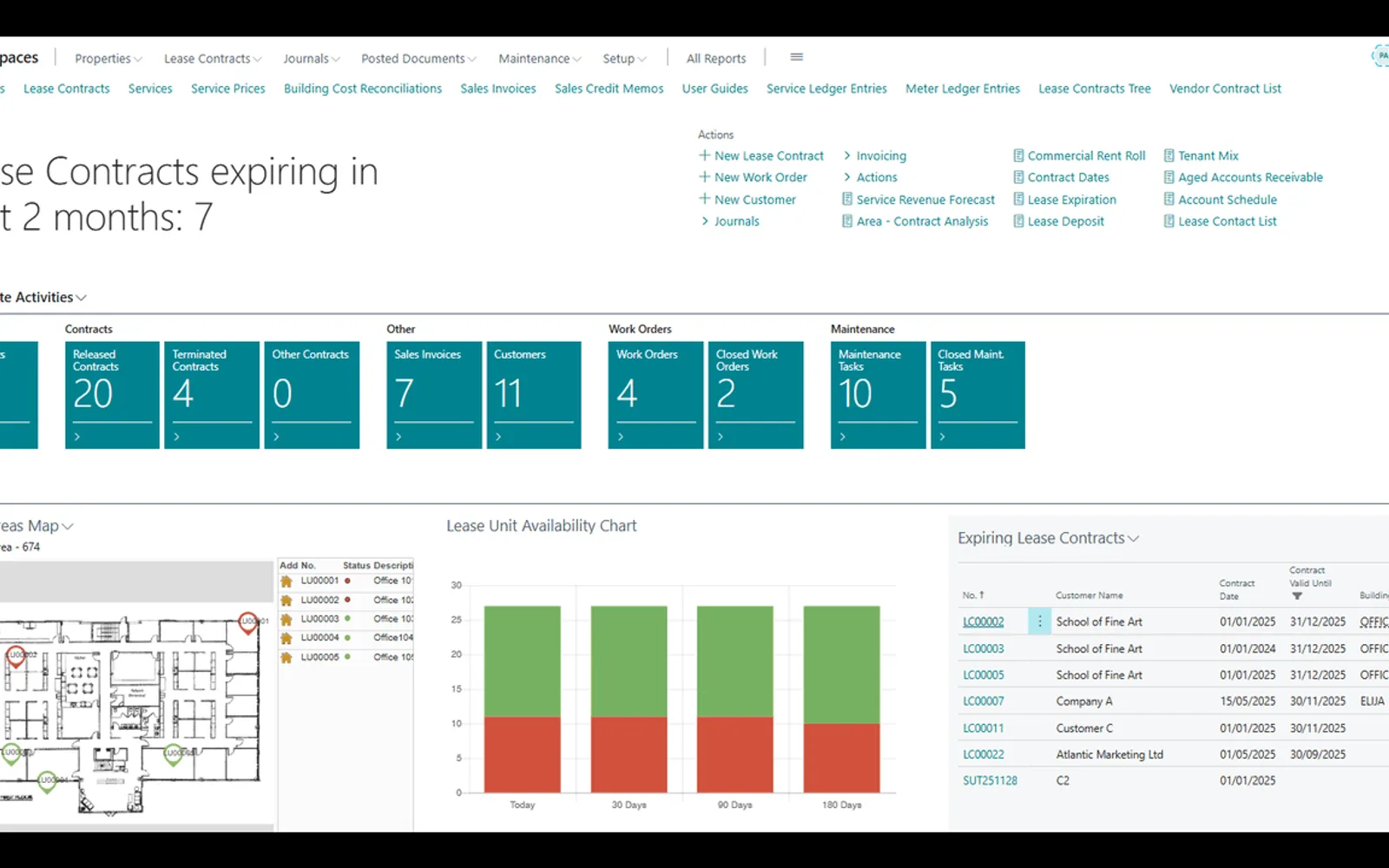Click the plus icon beside New Lease Contract
Viewport: 1389px width, 868px height.
click(x=704, y=155)
